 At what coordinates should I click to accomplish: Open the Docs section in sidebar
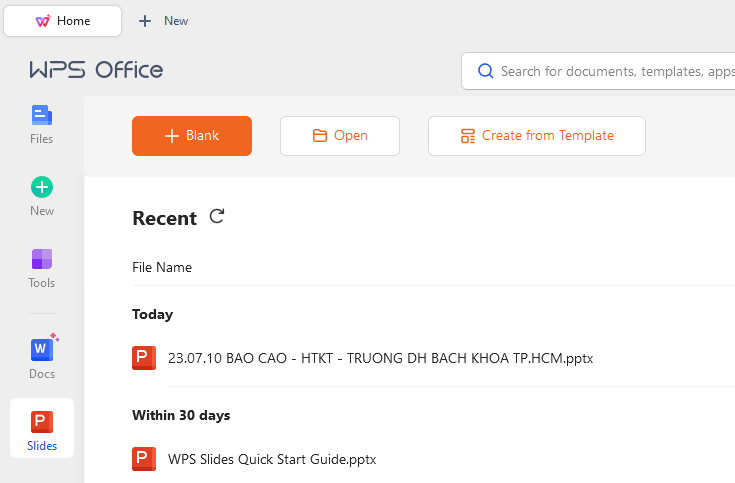click(x=42, y=357)
